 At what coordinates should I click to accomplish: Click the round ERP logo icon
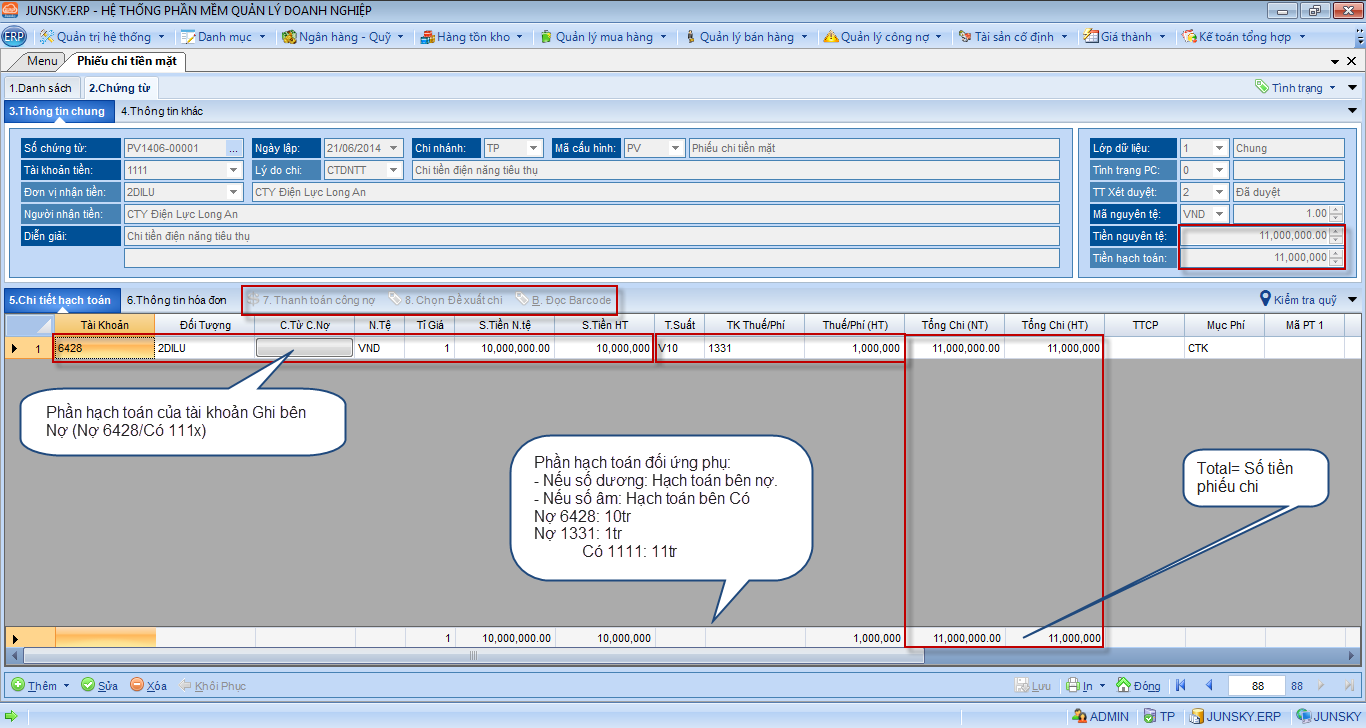point(14,37)
